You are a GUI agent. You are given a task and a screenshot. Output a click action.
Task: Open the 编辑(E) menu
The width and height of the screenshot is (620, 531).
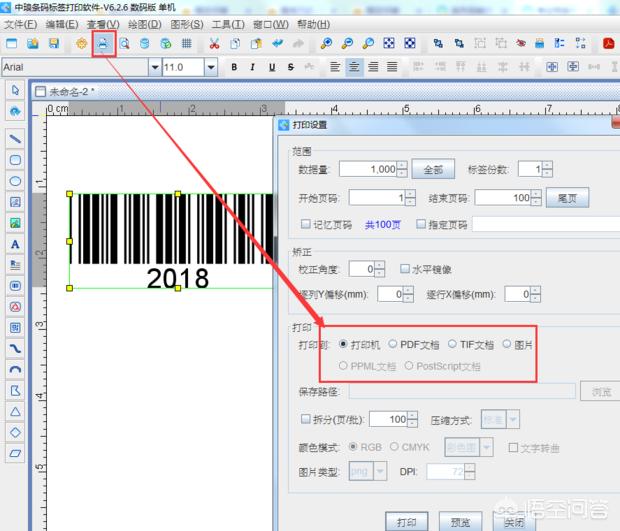pos(62,25)
